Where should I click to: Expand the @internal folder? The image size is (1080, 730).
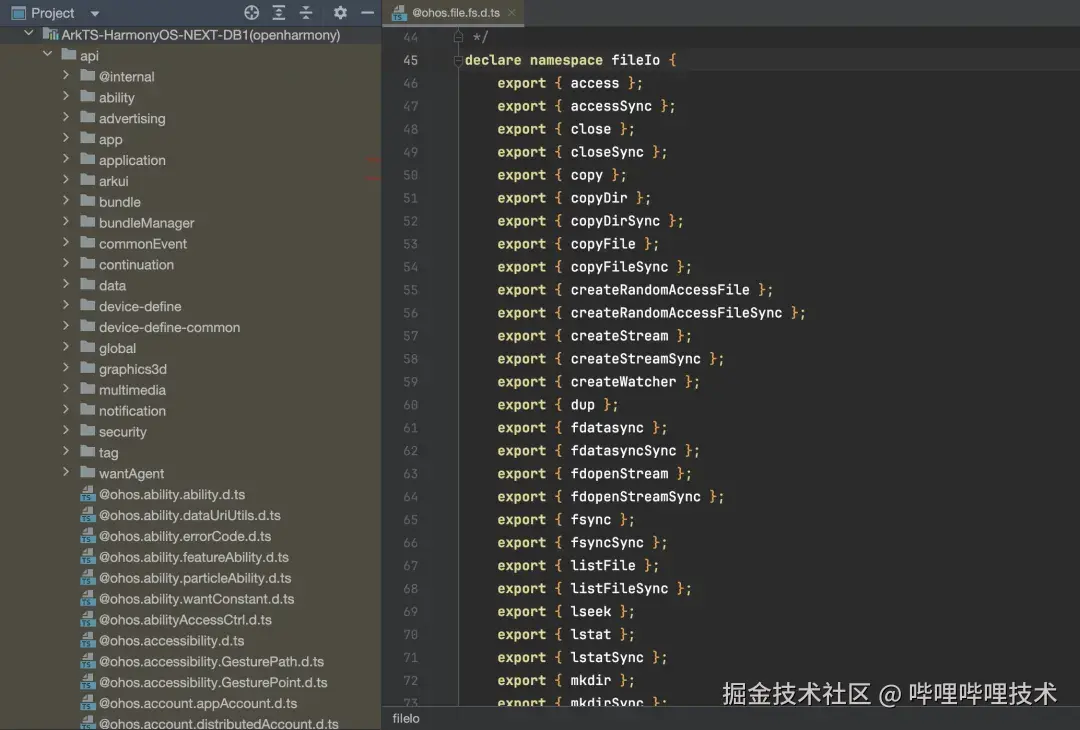pos(66,75)
